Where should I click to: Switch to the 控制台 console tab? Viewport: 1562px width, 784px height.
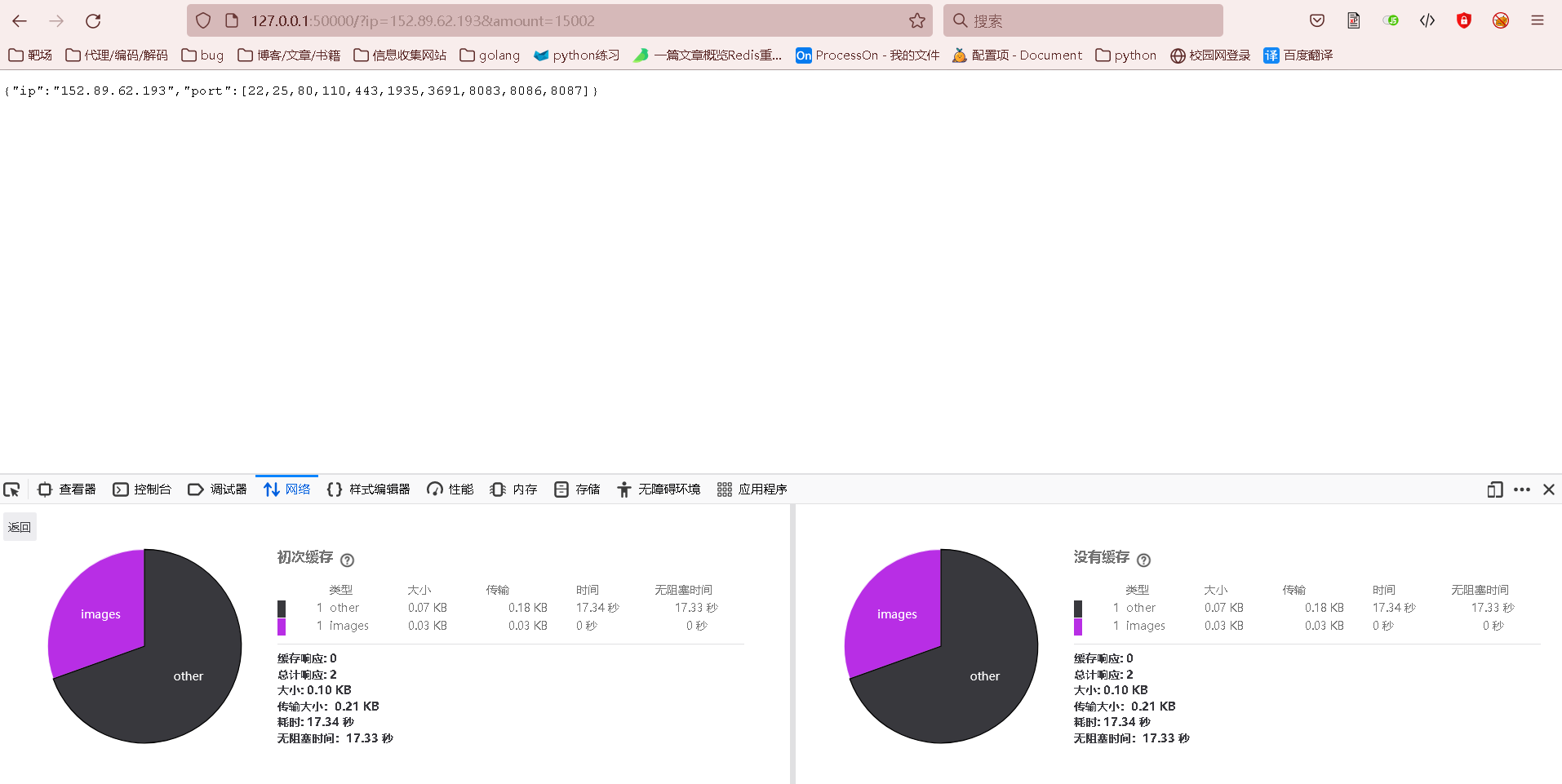pyautogui.click(x=142, y=489)
